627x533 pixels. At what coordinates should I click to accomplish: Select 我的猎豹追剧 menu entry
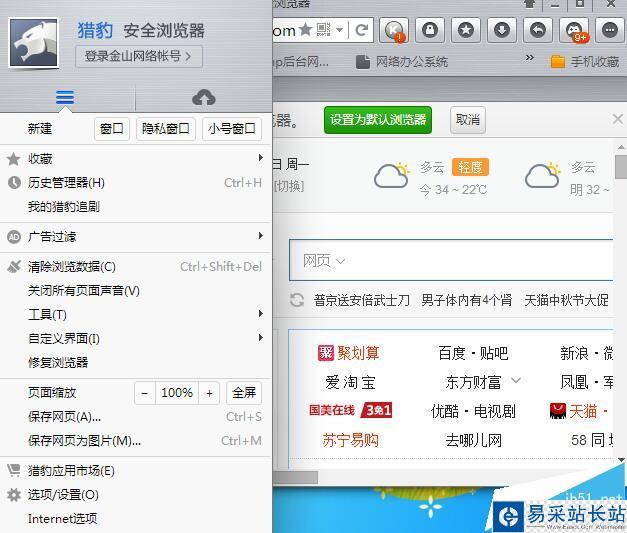136,207
